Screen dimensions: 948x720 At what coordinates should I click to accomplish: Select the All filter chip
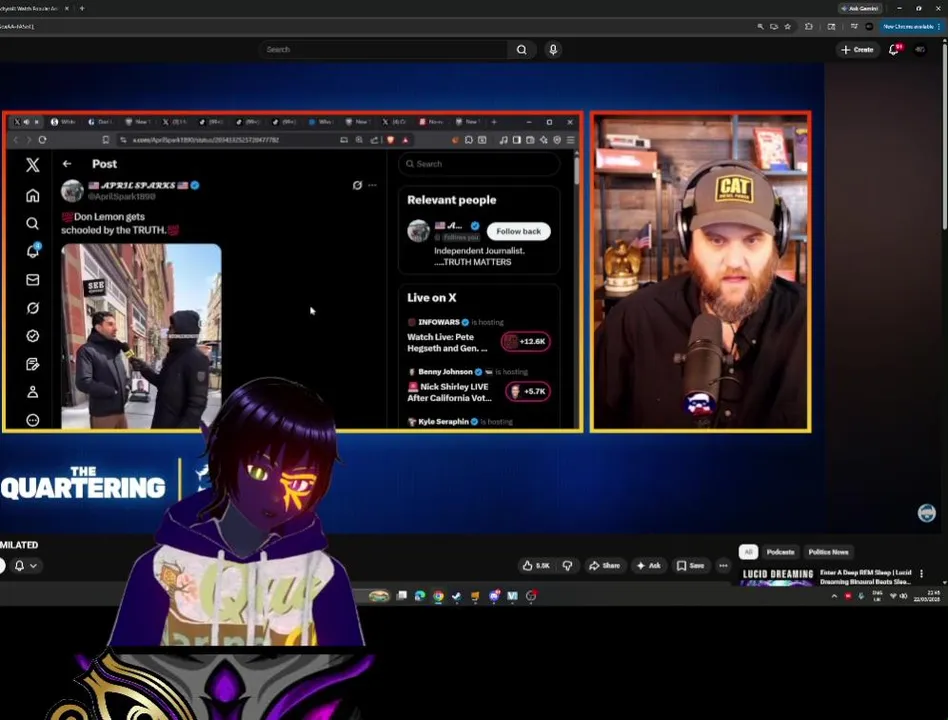(748, 552)
